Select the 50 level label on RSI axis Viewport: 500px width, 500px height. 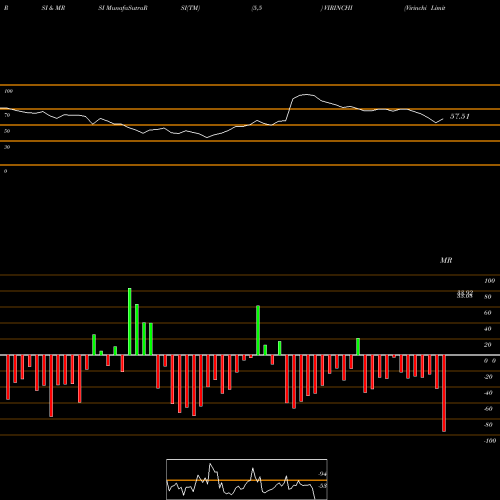click(7, 131)
